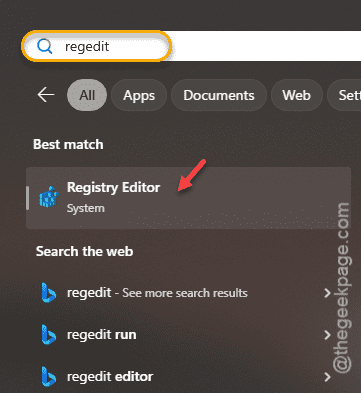
Task: Select the All filter tab
Action: click(87, 95)
